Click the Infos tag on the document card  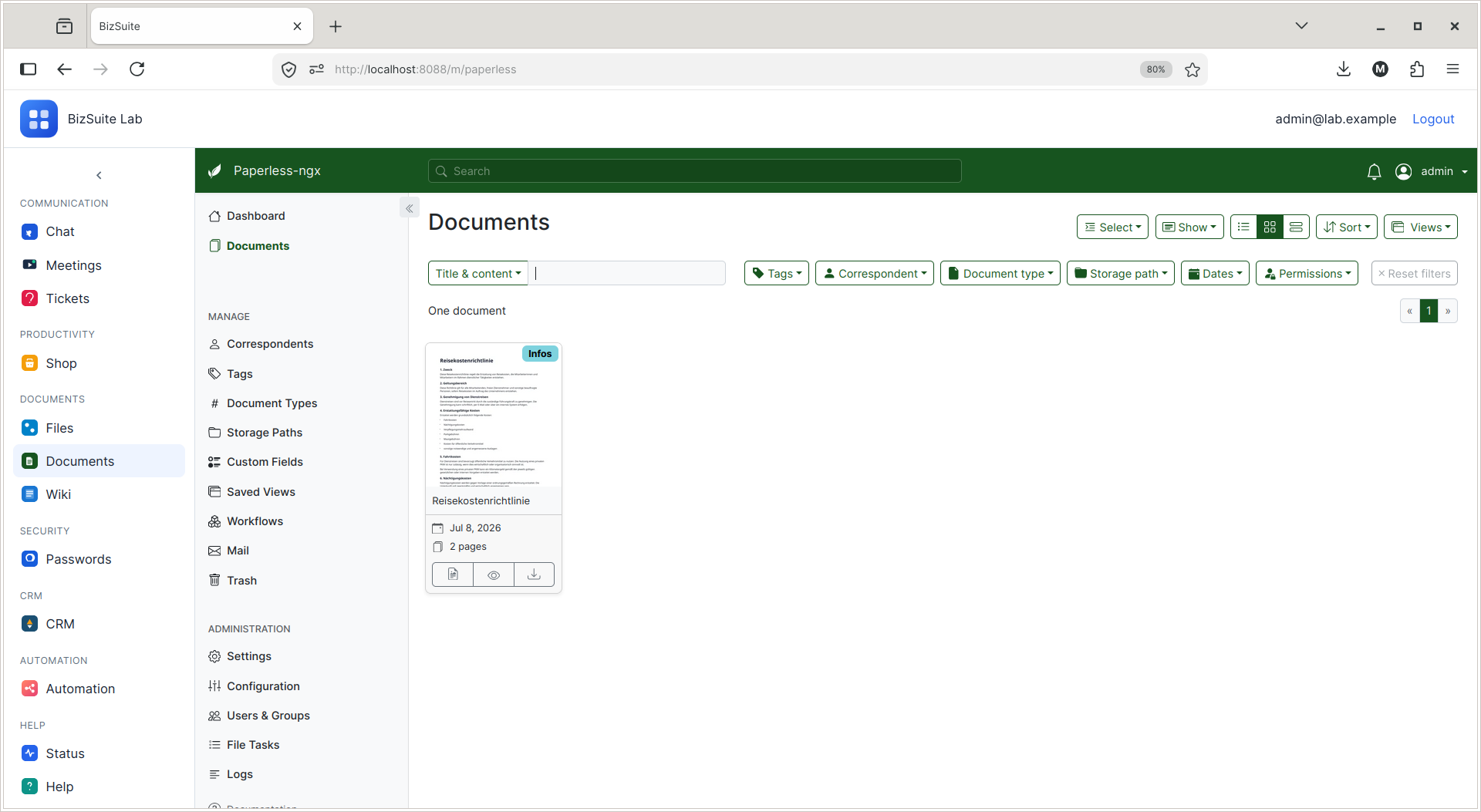(540, 354)
